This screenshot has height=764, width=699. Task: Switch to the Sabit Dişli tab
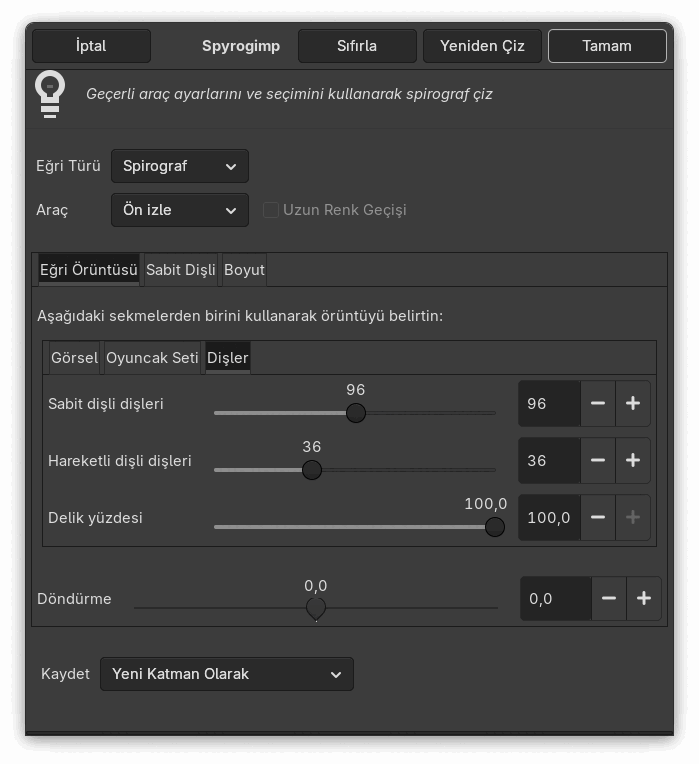(x=181, y=269)
